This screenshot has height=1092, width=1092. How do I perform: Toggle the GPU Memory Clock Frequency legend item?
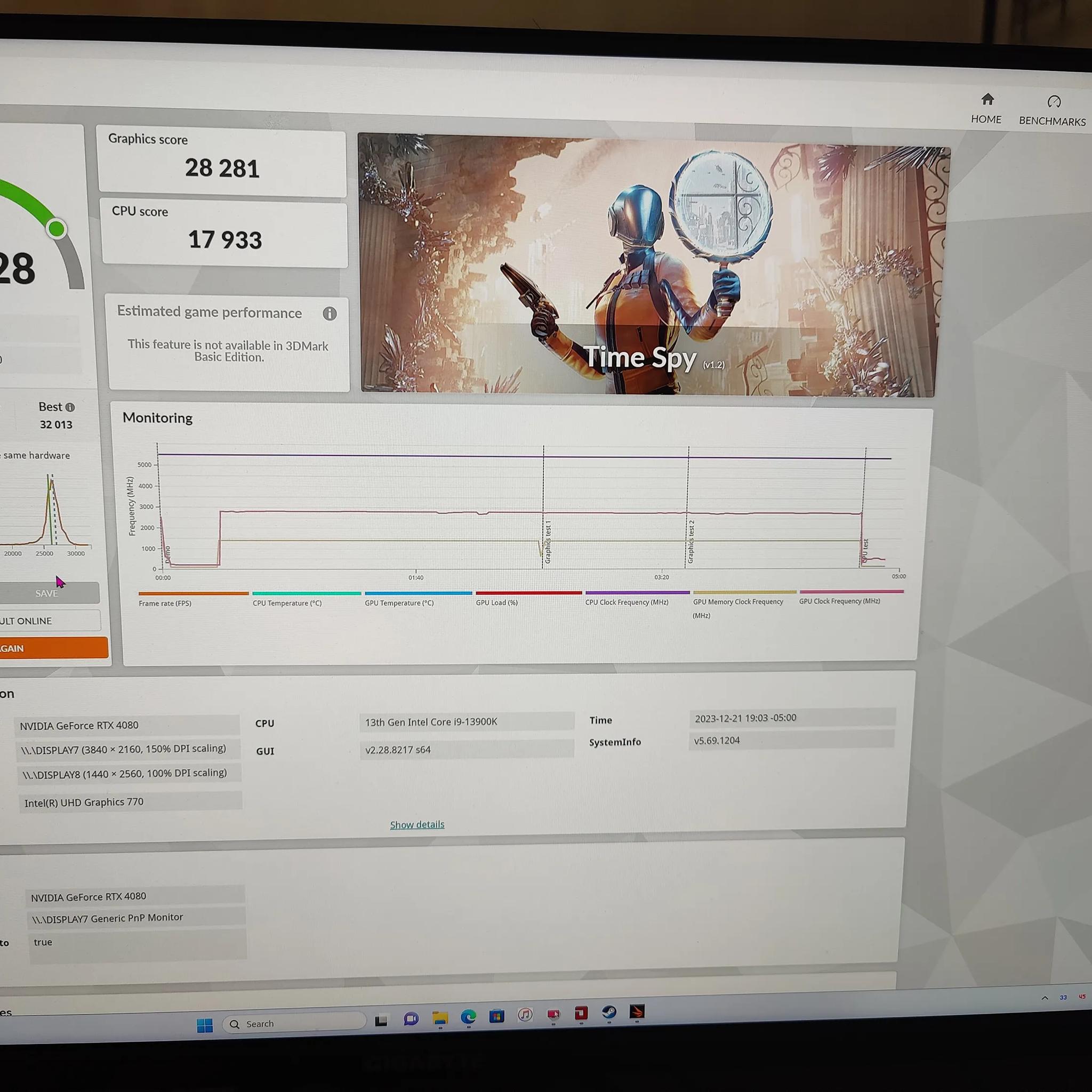pos(744,605)
